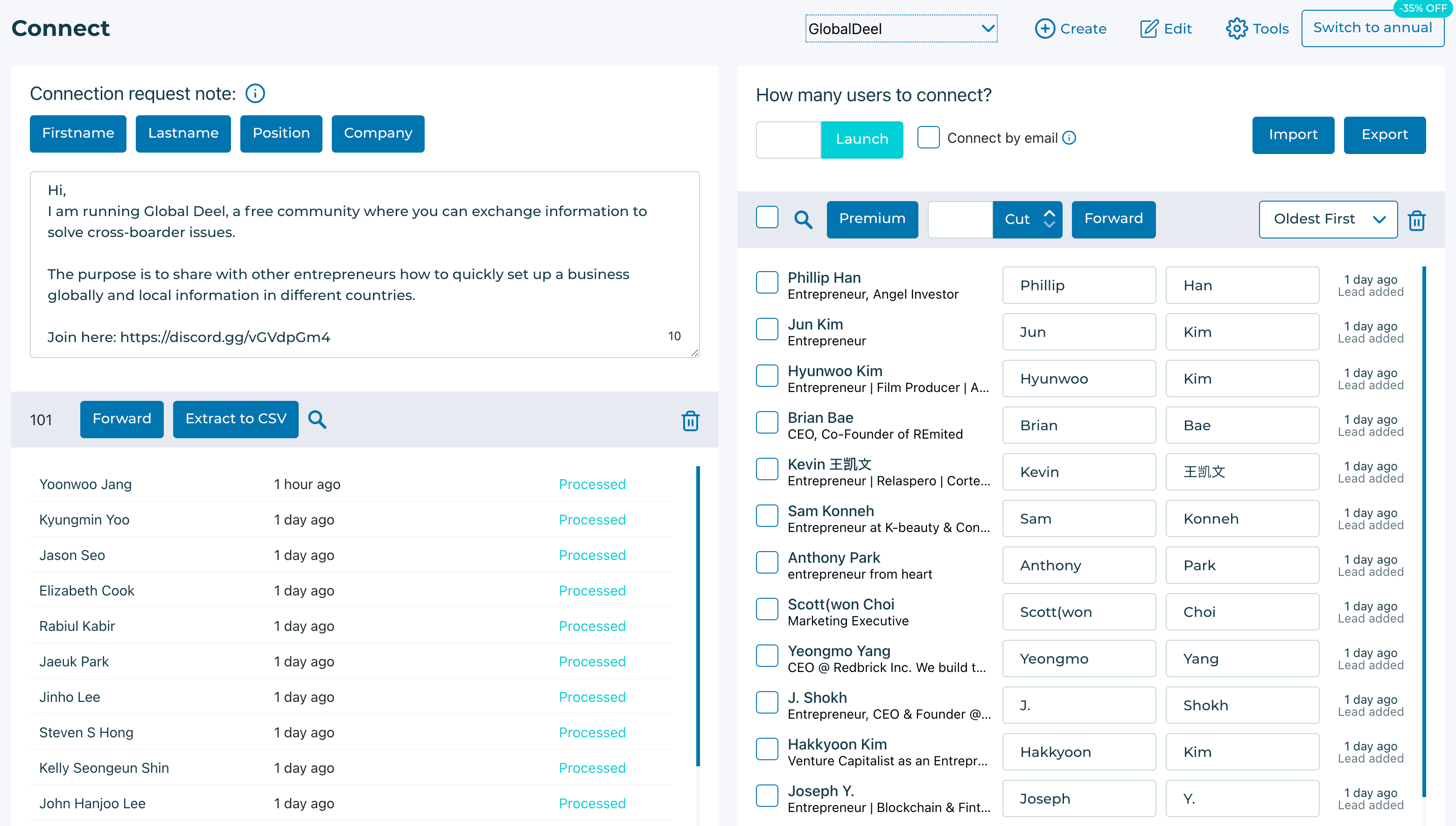Click the search icon beside Extract to CSV
Screen dimensions: 1456x826
317,420
